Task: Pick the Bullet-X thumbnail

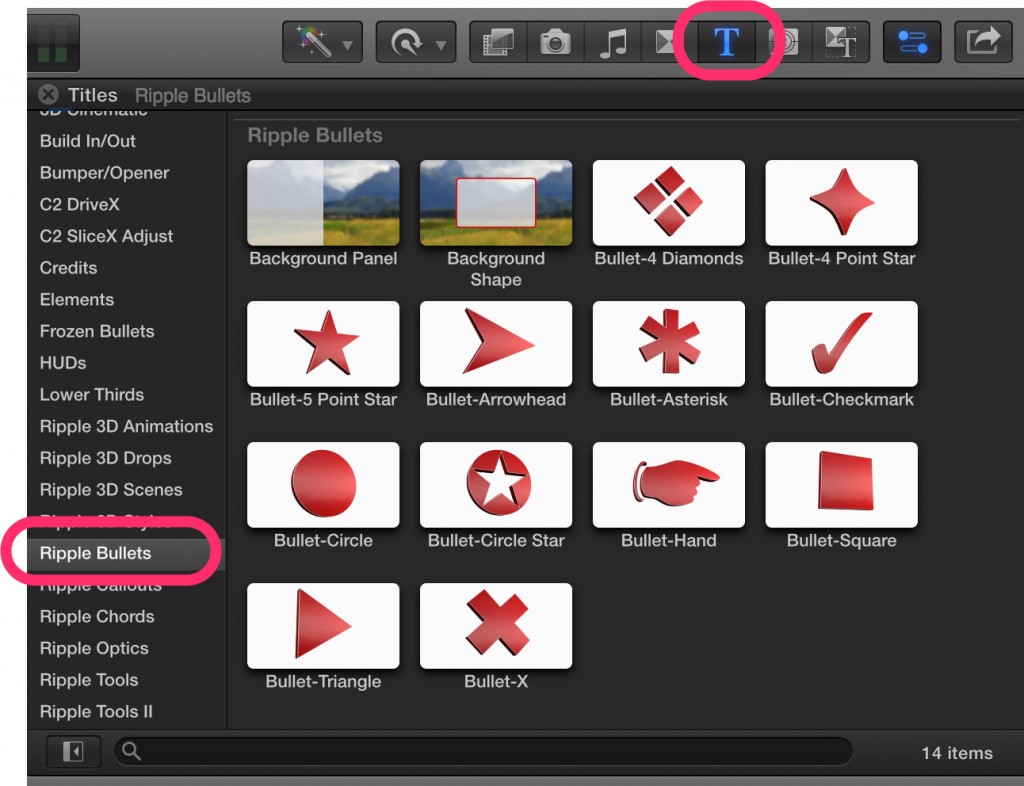Action: [496, 626]
